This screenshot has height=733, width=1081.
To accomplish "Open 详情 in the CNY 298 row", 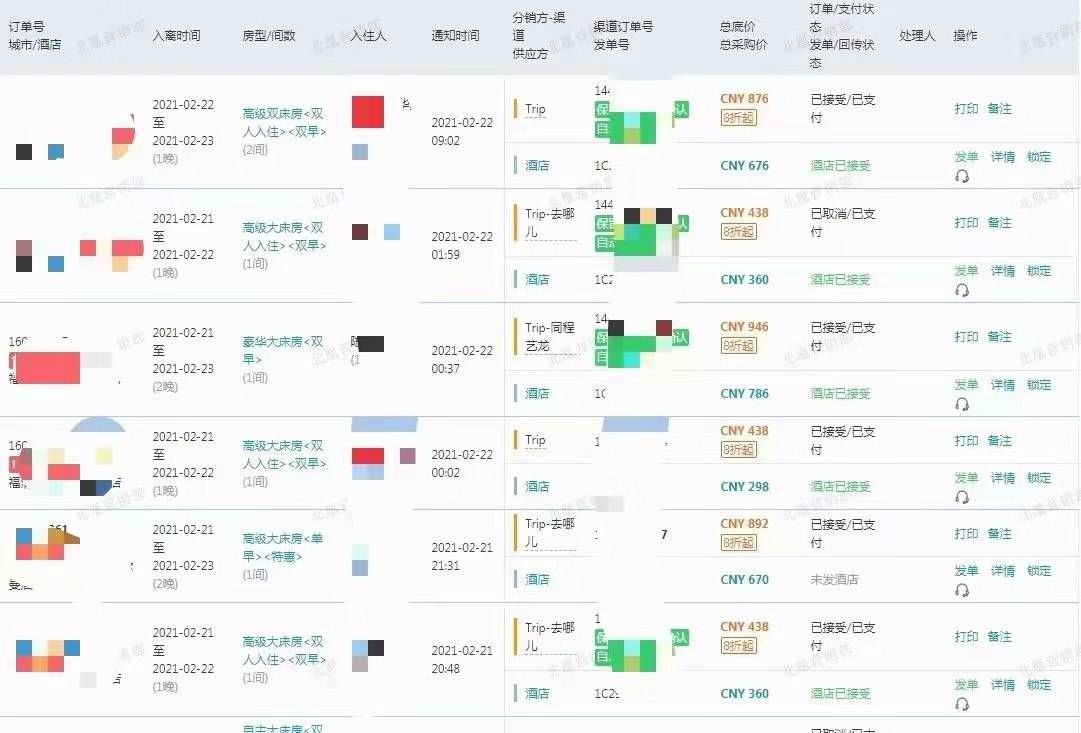I will coord(1002,478).
